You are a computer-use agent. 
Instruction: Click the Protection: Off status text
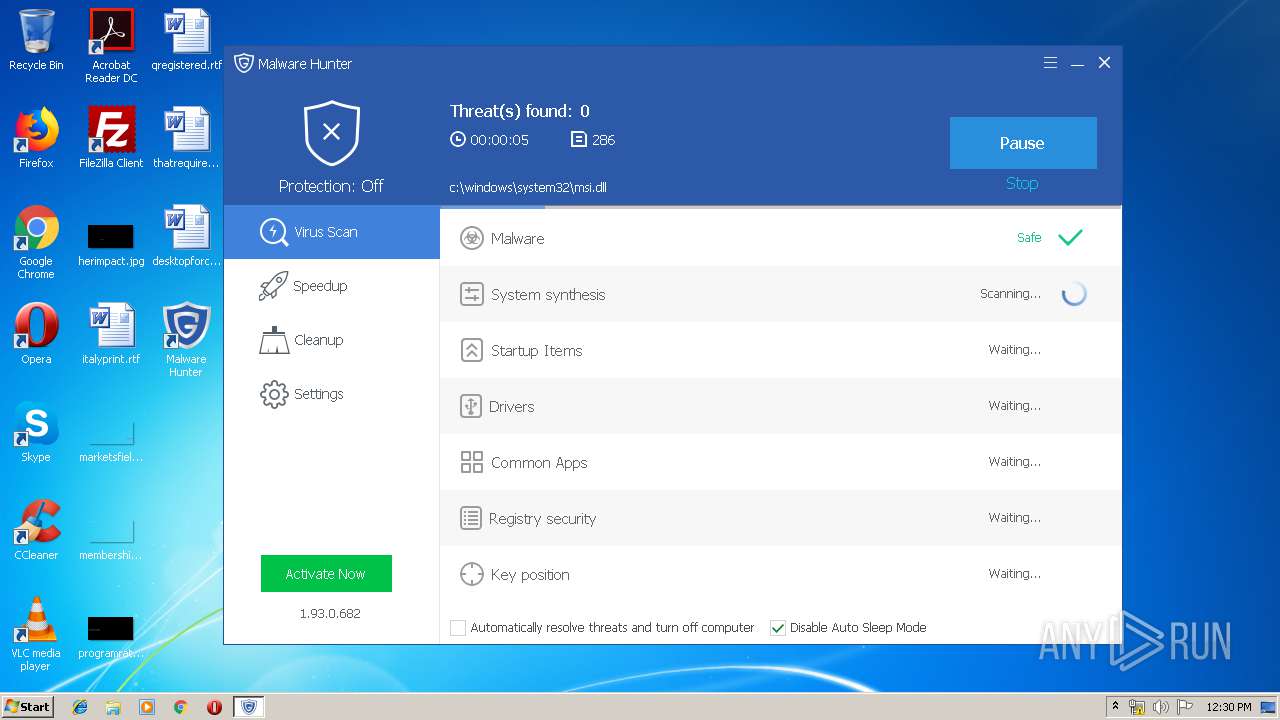[x=331, y=186]
